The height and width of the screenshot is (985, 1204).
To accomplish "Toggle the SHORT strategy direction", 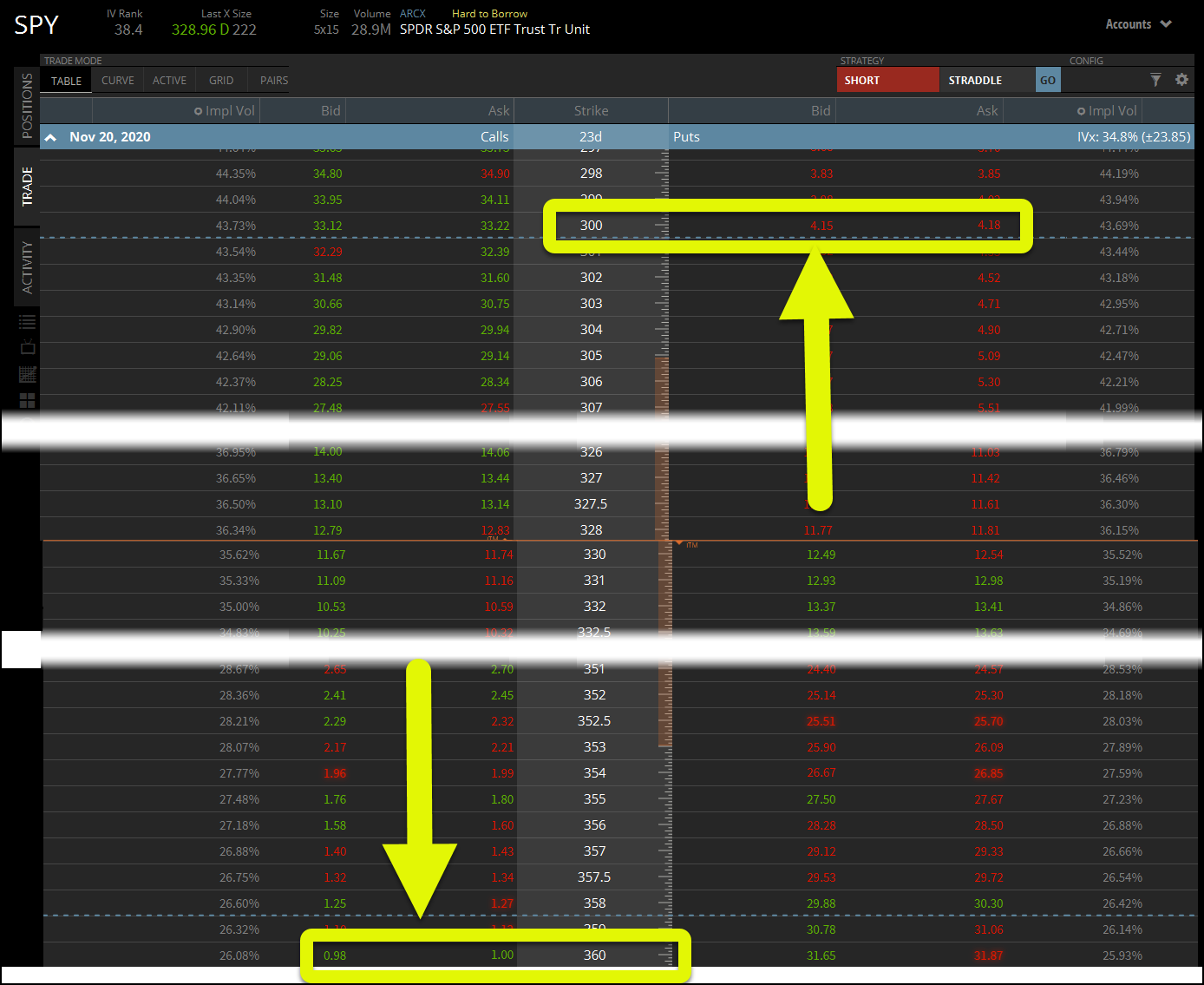I will (x=887, y=80).
